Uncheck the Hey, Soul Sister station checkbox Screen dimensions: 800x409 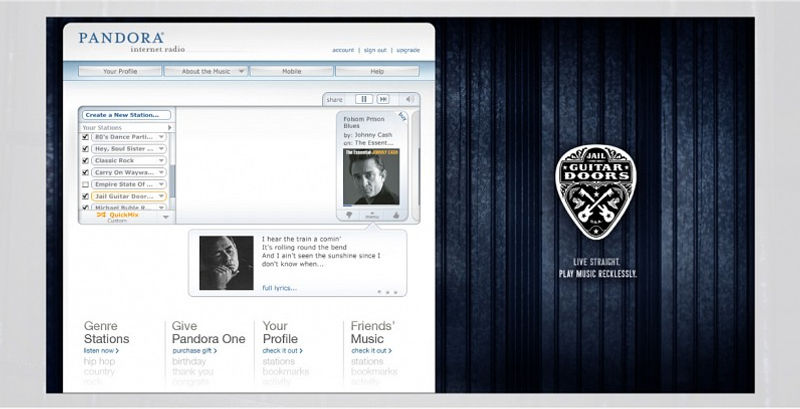tap(85, 149)
